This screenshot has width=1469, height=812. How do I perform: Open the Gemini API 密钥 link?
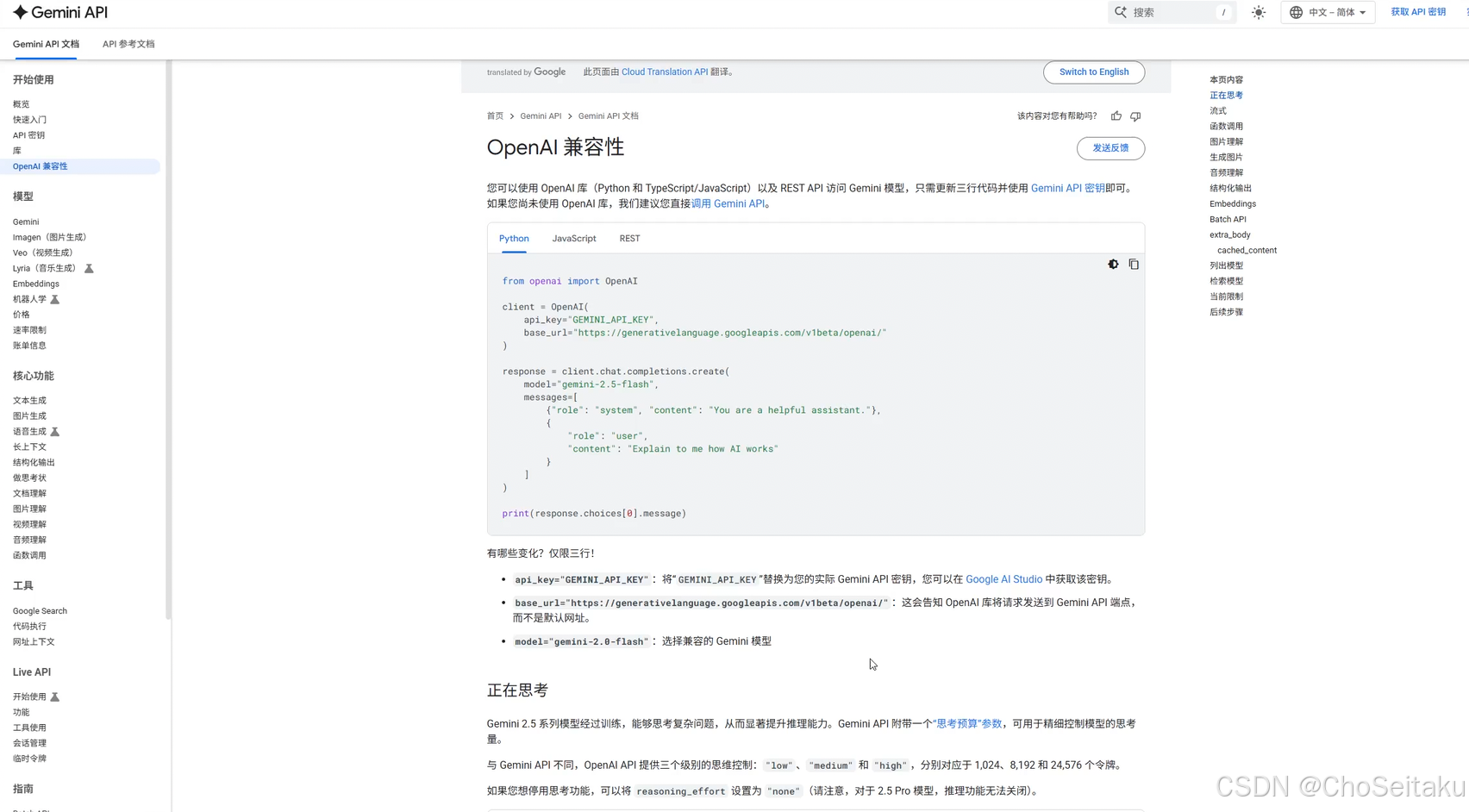[x=1067, y=189]
